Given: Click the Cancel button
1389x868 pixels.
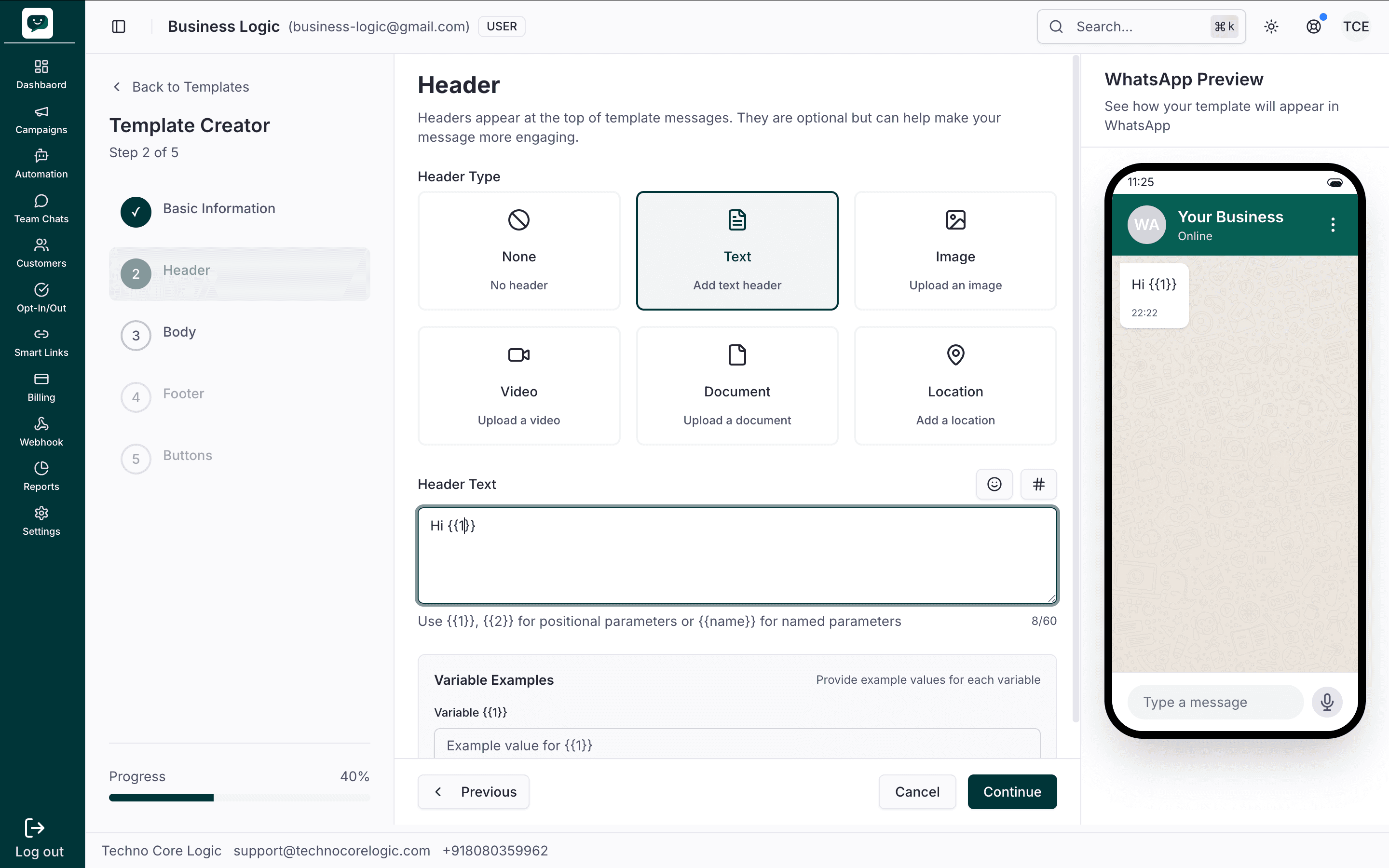Looking at the screenshot, I should (x=917, y=792).
